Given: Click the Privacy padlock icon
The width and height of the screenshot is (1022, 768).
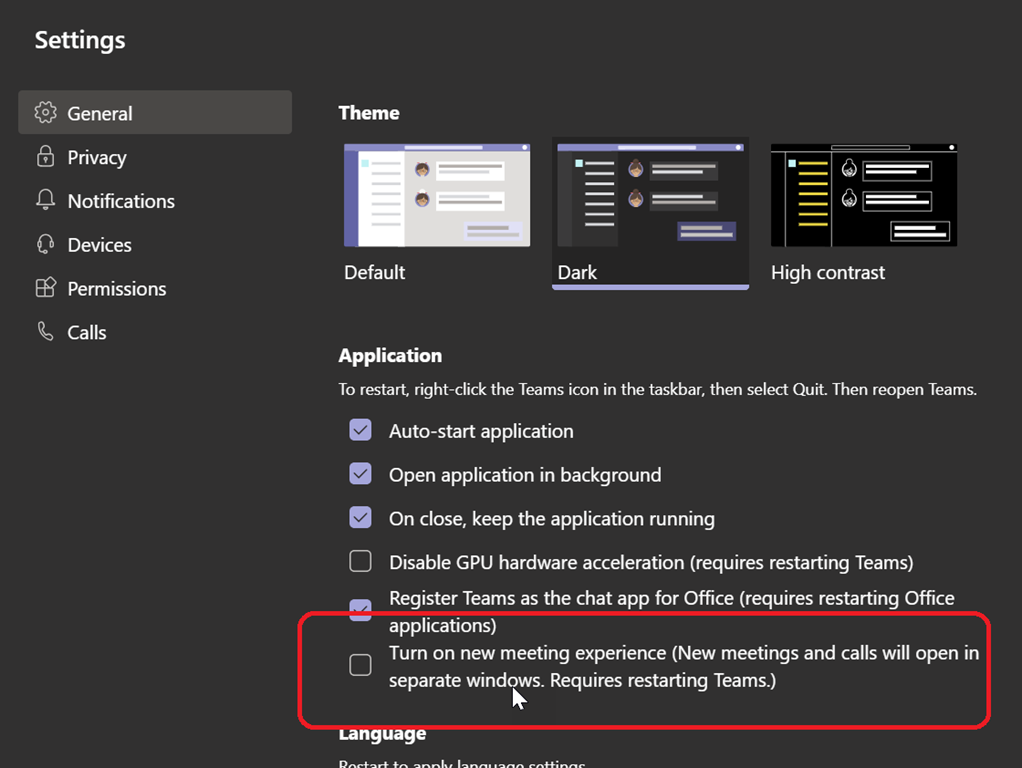Looking at the screenshot, I should pyautogui.click(x=45, y=157).
